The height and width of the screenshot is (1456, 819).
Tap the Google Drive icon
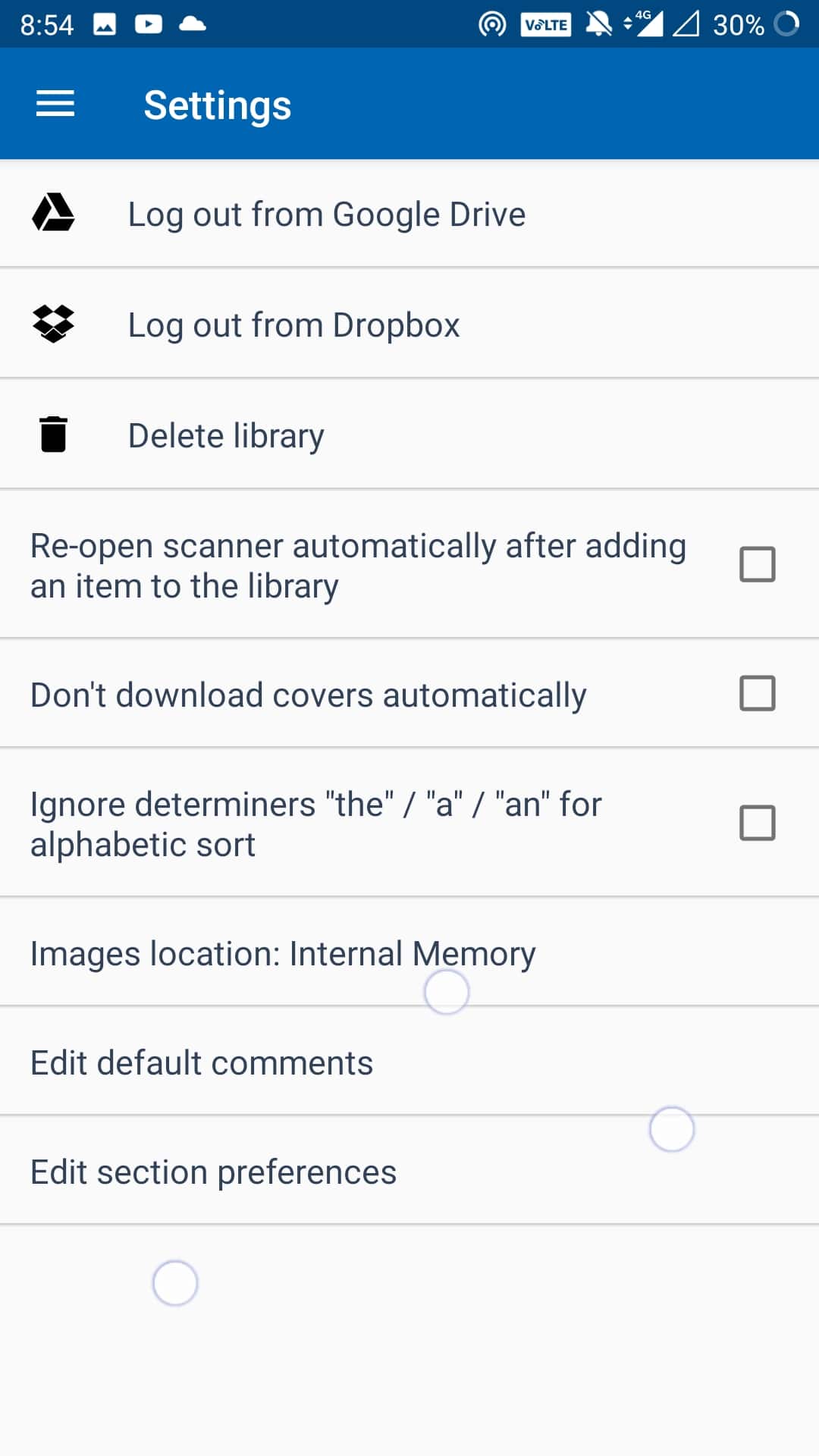click(53, 213)
